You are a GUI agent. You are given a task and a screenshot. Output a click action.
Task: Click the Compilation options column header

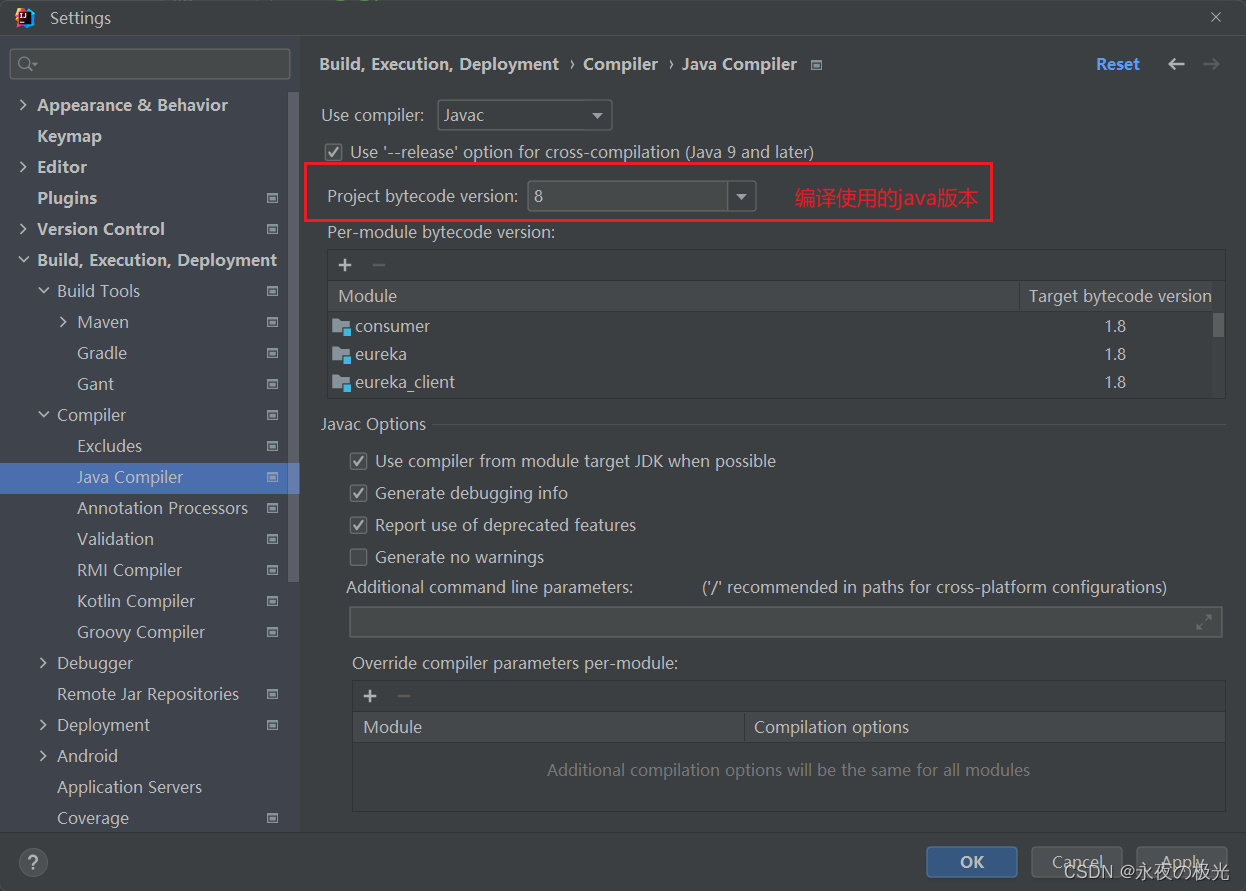click(984, 727)
